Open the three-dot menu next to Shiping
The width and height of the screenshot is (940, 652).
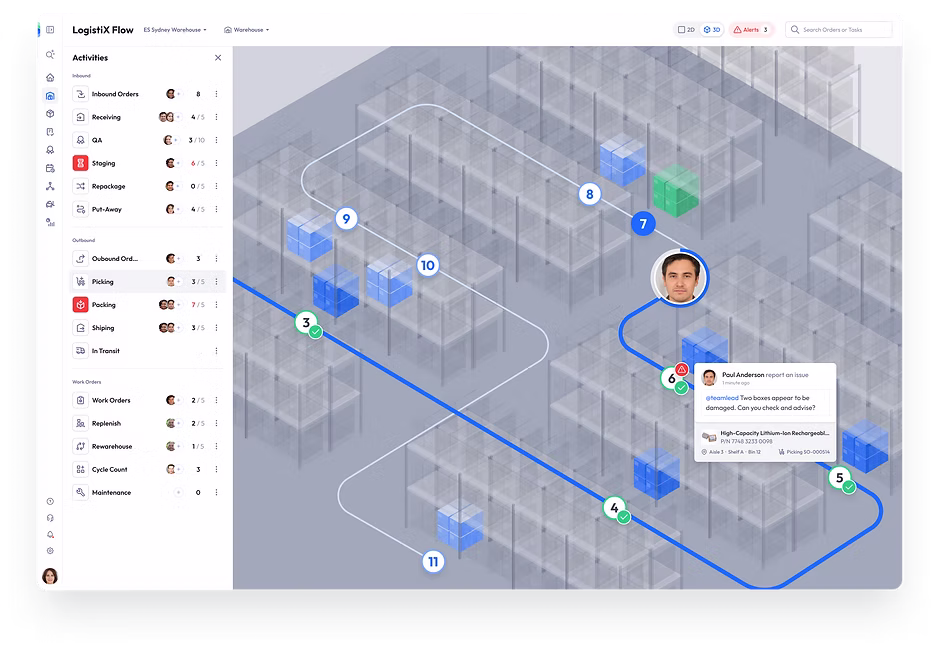216,327
